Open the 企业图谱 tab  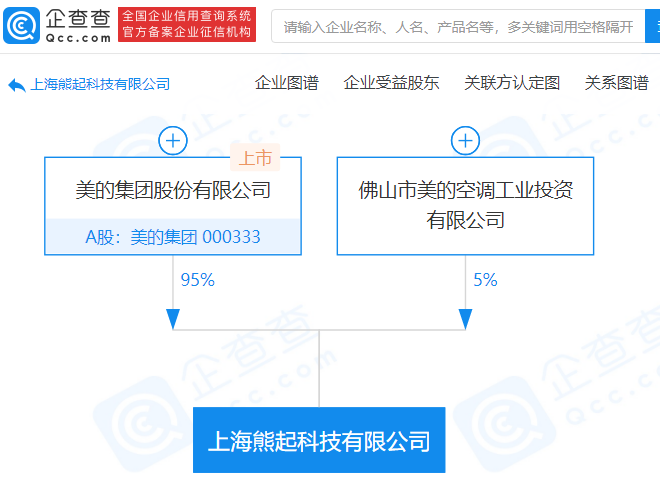[287, 83]
